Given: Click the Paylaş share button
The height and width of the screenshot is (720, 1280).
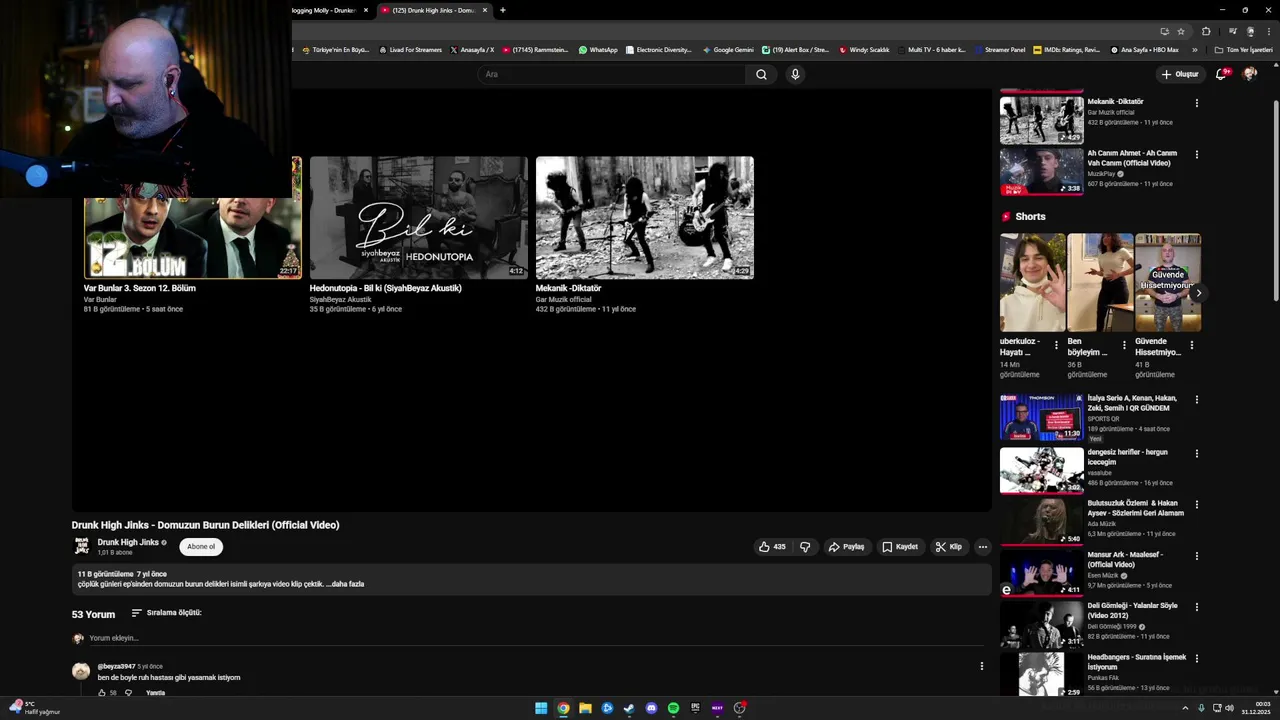Looking at the screenshot, I should coord(846,547).
